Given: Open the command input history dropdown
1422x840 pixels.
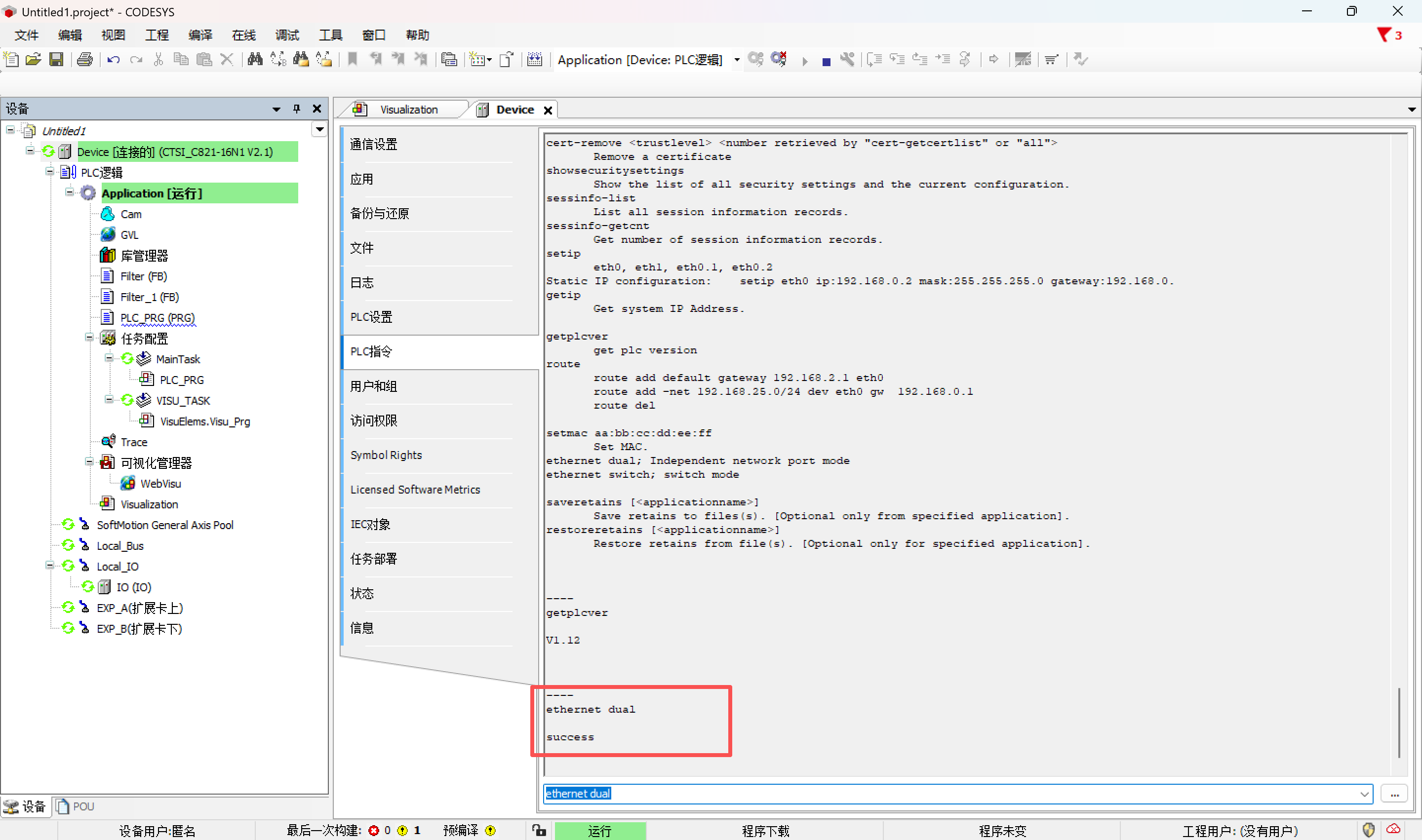Looking at the screenshot, I should pyautogui.click(x=1364, y=794).
